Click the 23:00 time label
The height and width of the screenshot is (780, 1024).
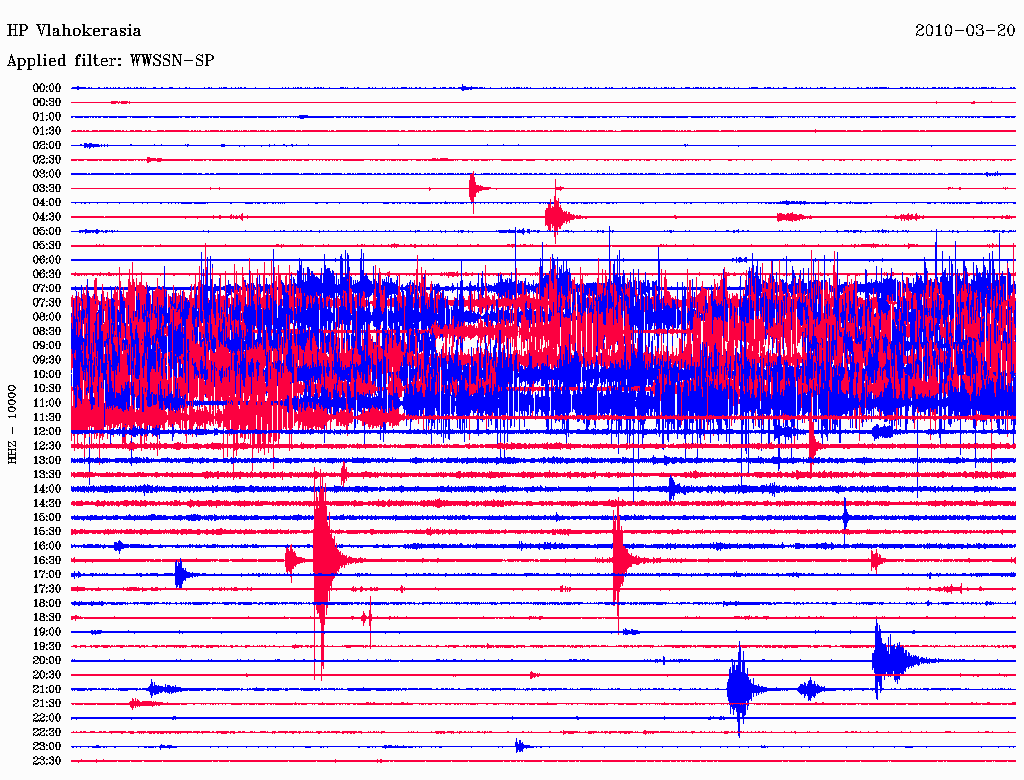coord(47,747)
